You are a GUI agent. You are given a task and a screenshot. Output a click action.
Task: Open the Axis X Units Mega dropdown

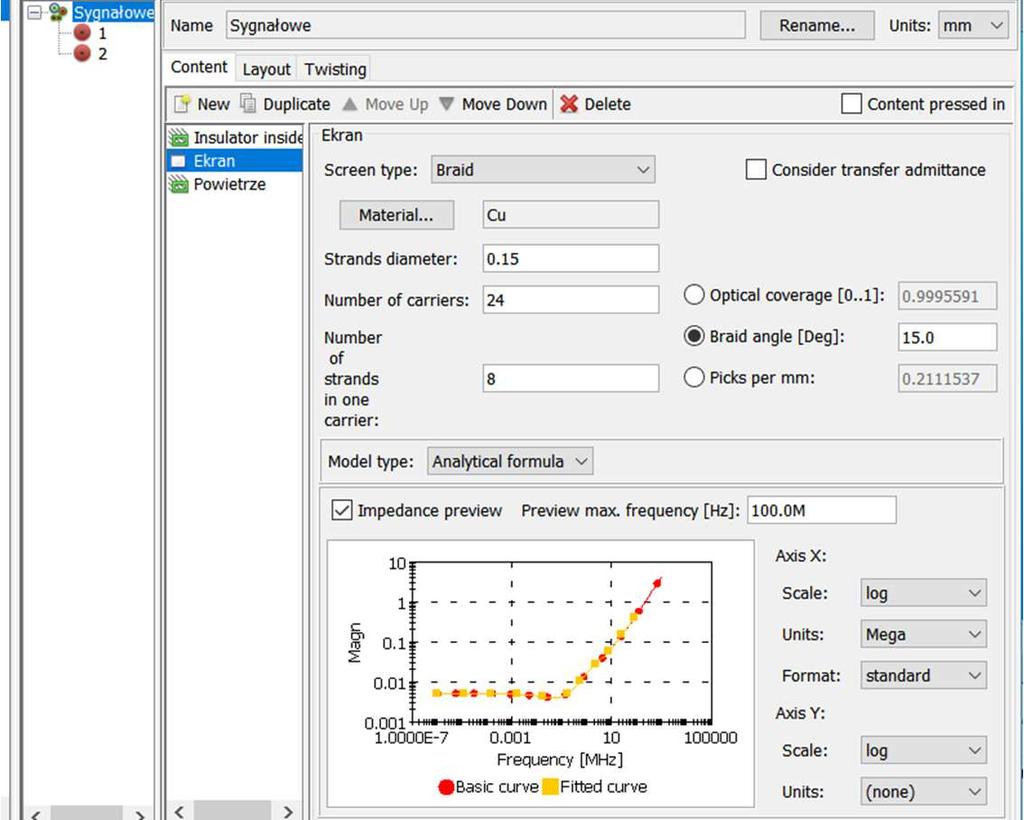(923, 634)
